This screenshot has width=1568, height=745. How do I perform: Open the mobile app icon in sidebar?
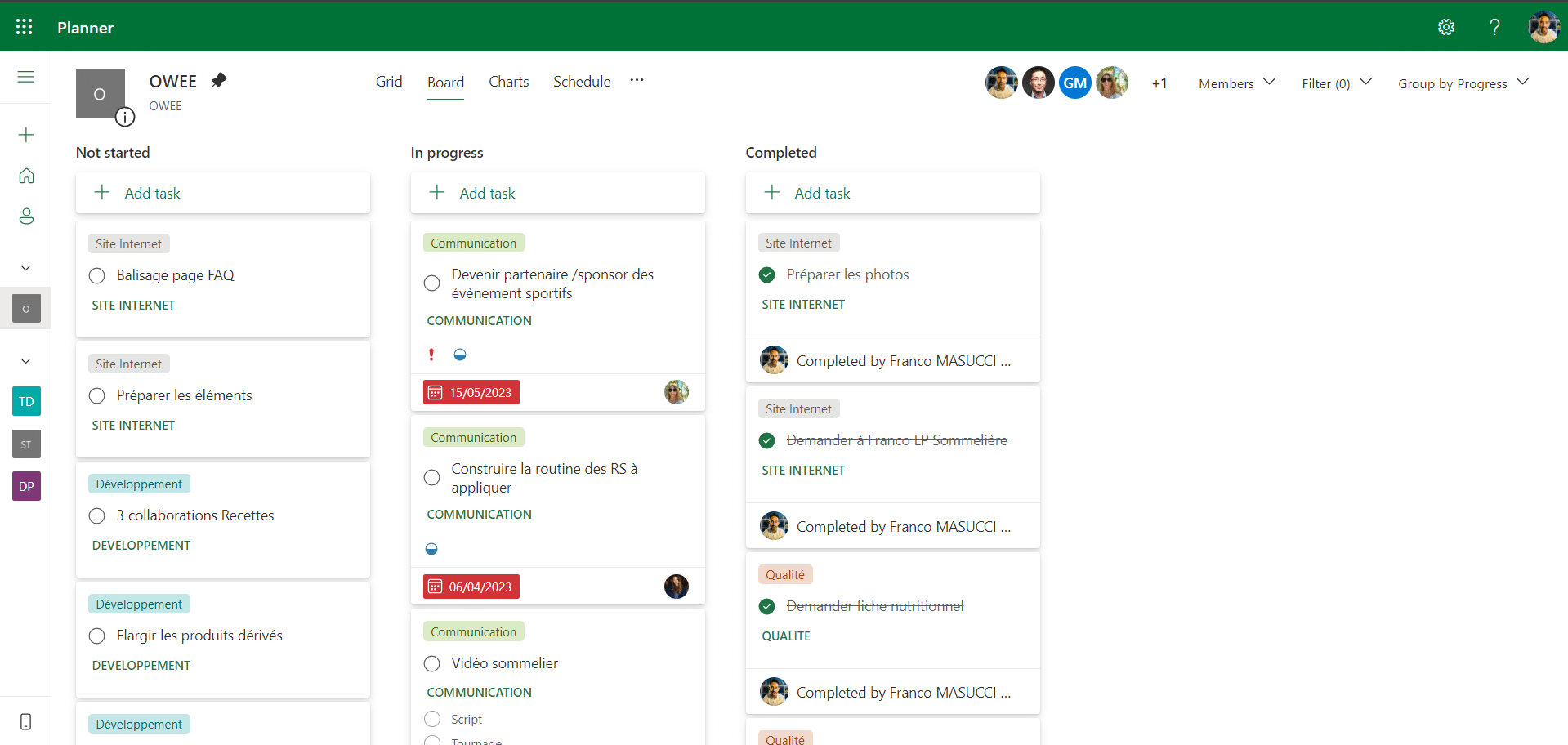[x=26, y=722]
